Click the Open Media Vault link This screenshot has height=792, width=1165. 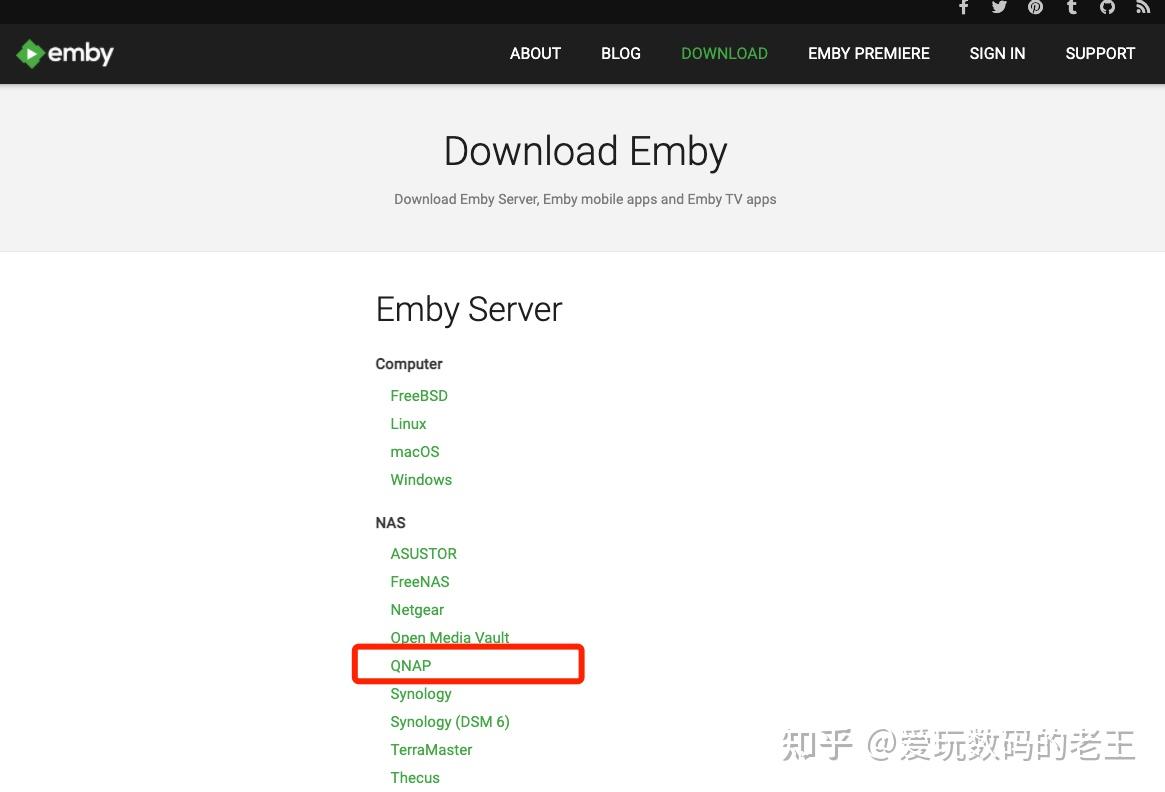pos(450,637)
